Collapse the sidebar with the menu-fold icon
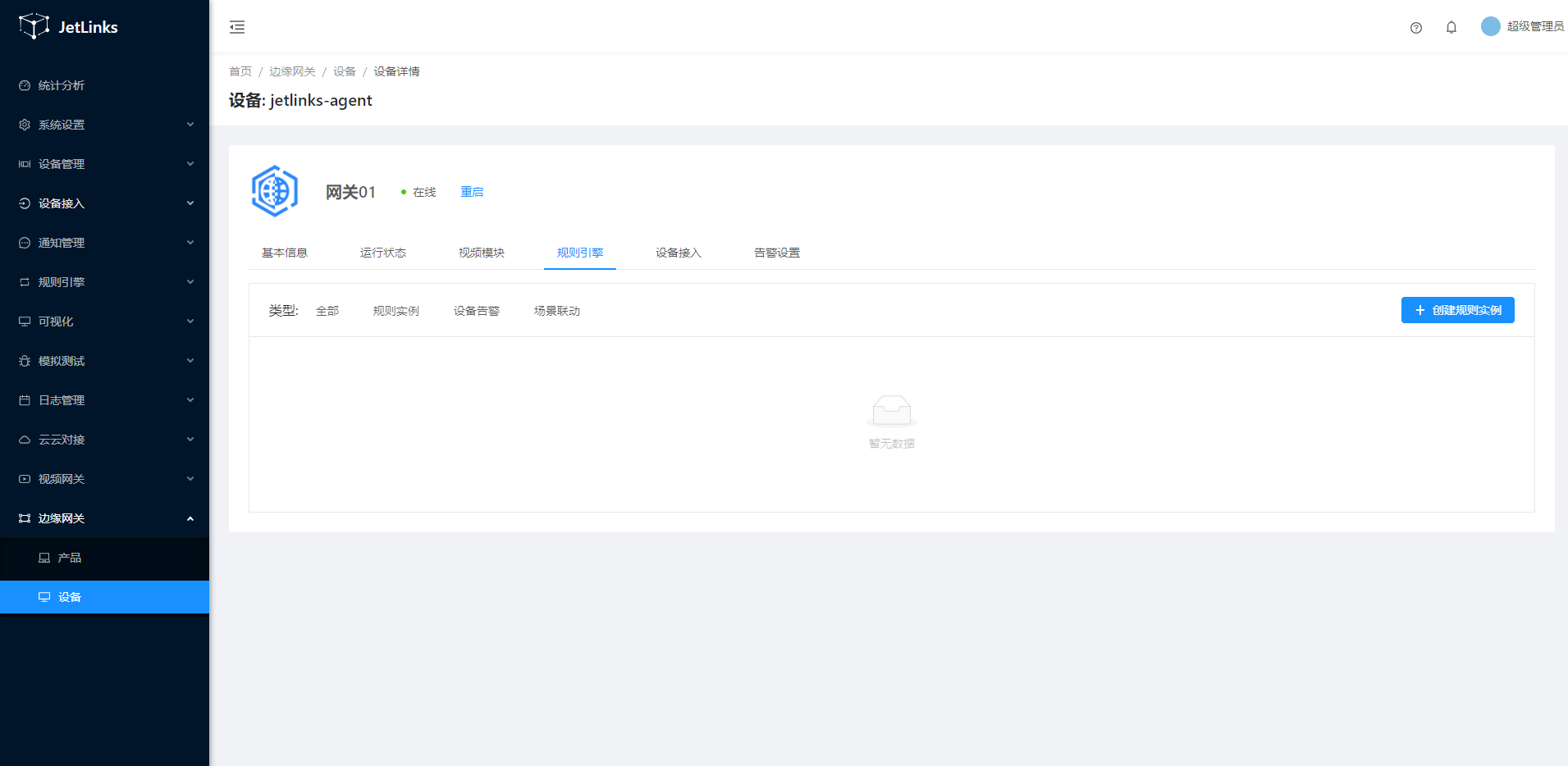The height and width of the screenshot is (766, 1568). [237, 27]
